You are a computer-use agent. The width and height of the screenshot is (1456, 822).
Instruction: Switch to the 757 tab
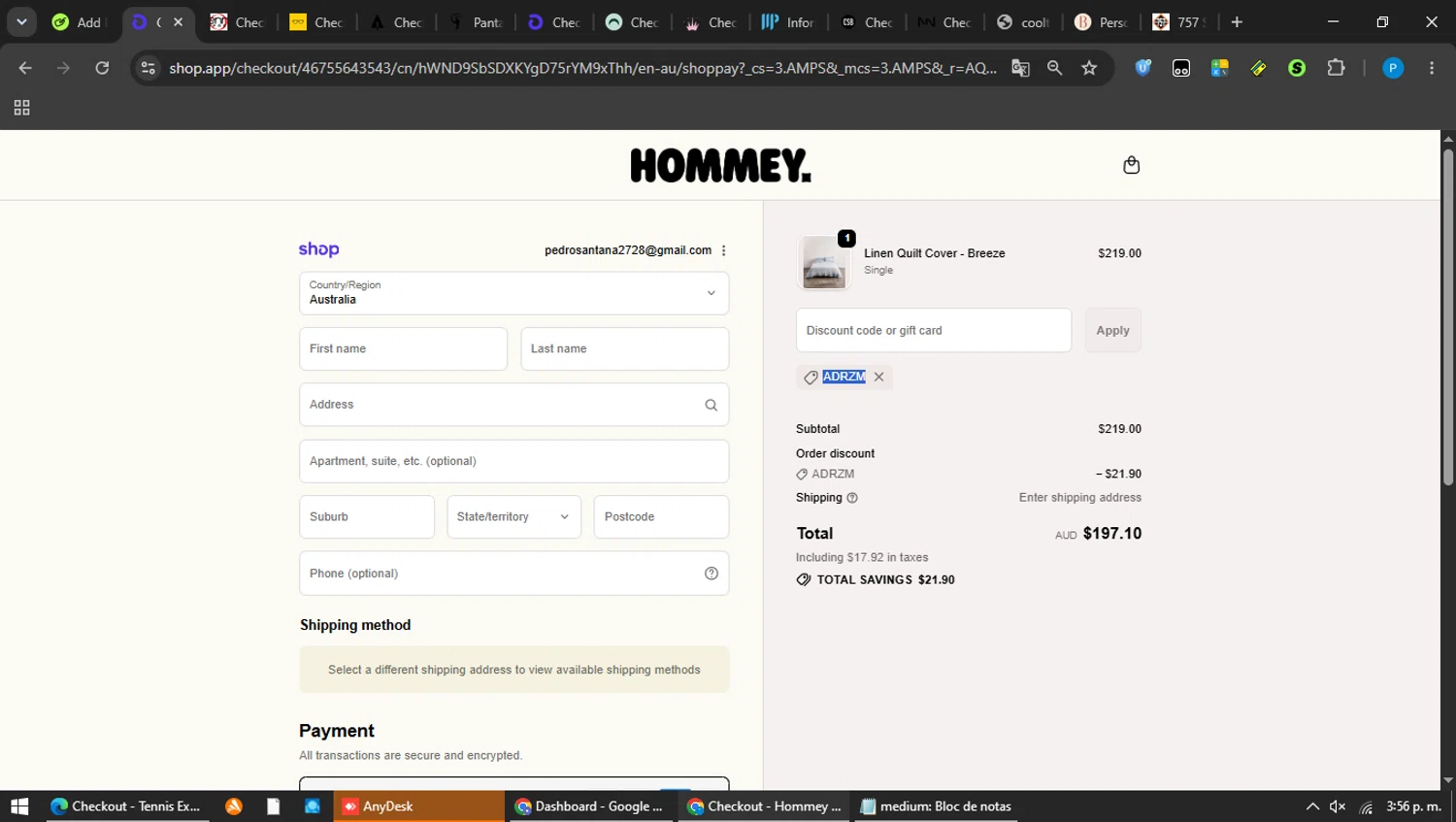pyautogui.click(x=1180, y=21)
